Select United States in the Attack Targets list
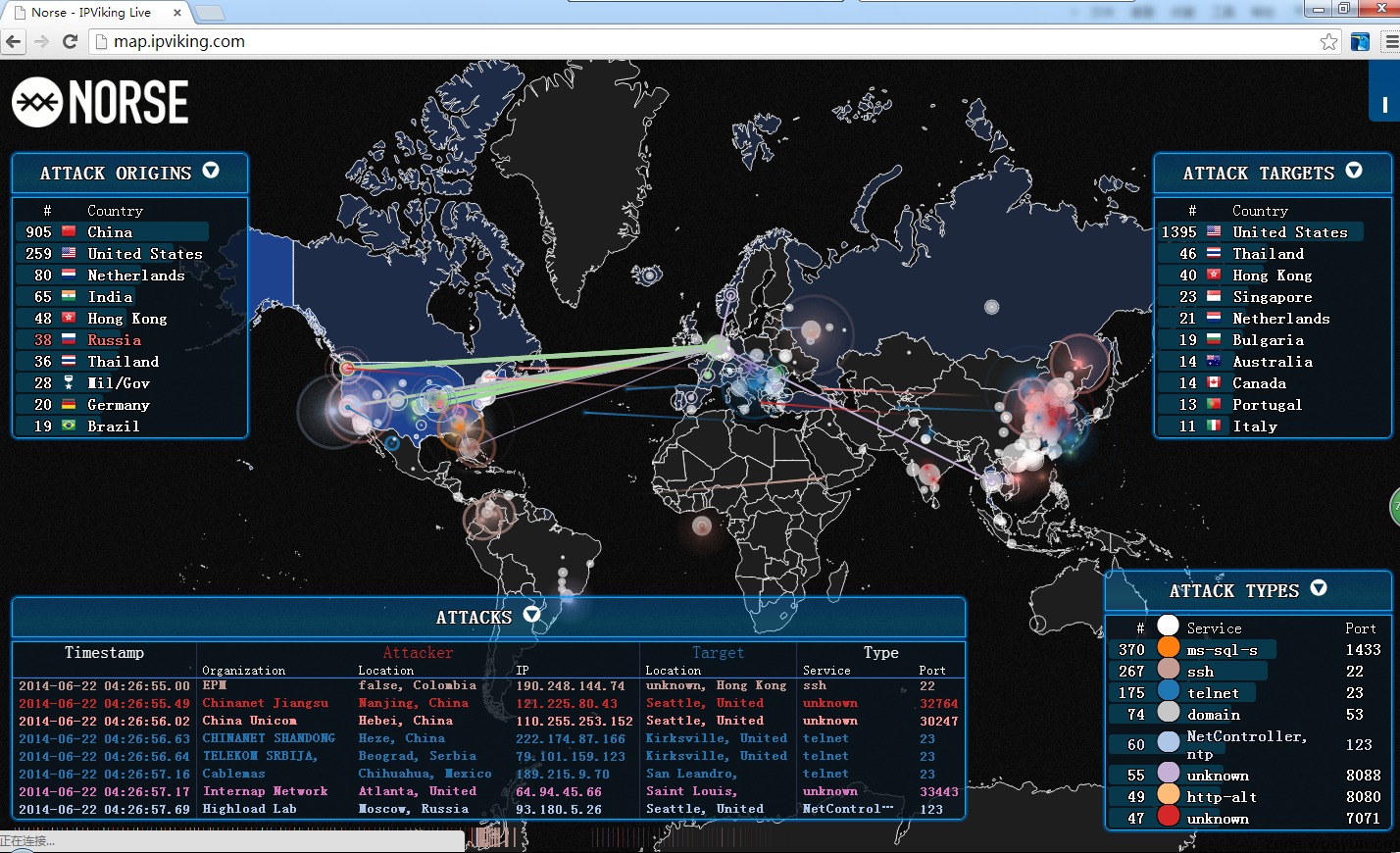1400x853 pixels. 1289,232
